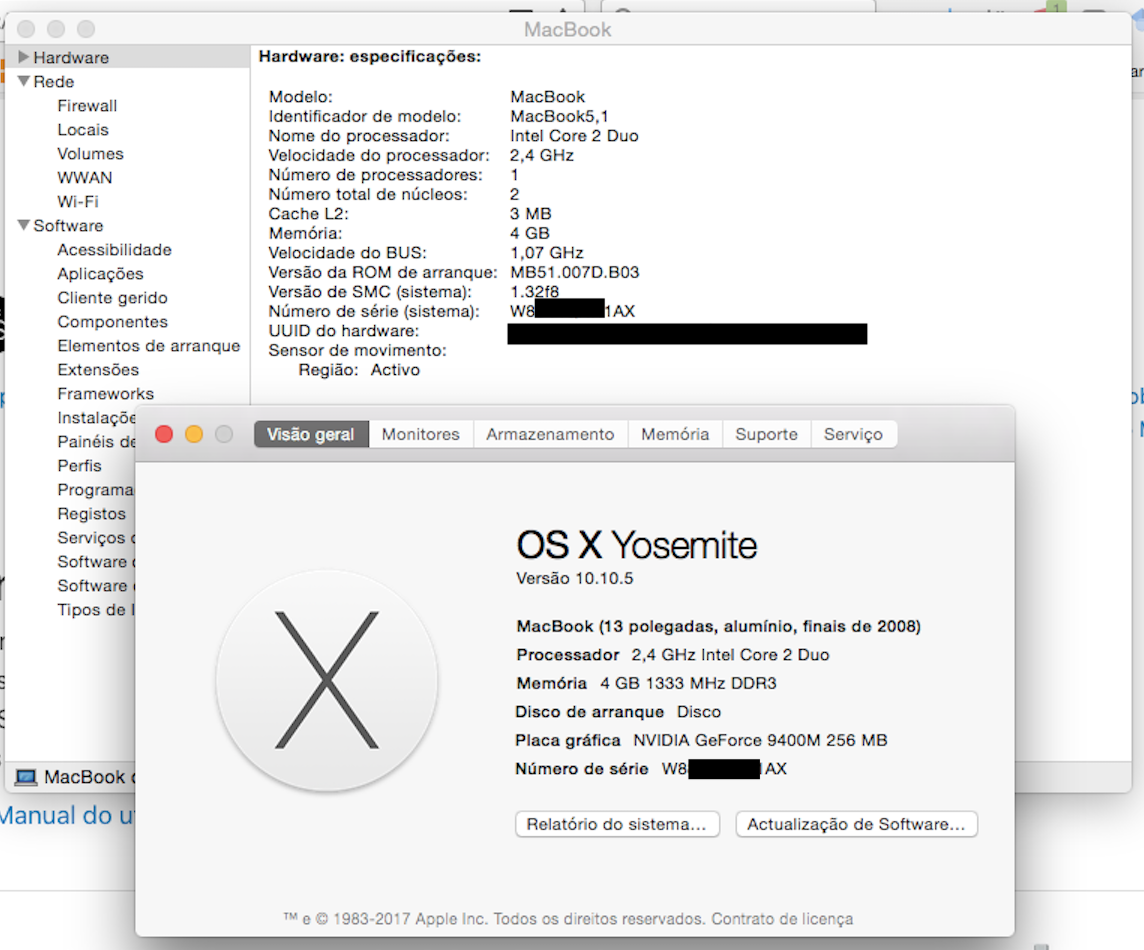Select Hardware in the sidebar
This screenshot has height=950, width=1144.
(x=71, y=57)
